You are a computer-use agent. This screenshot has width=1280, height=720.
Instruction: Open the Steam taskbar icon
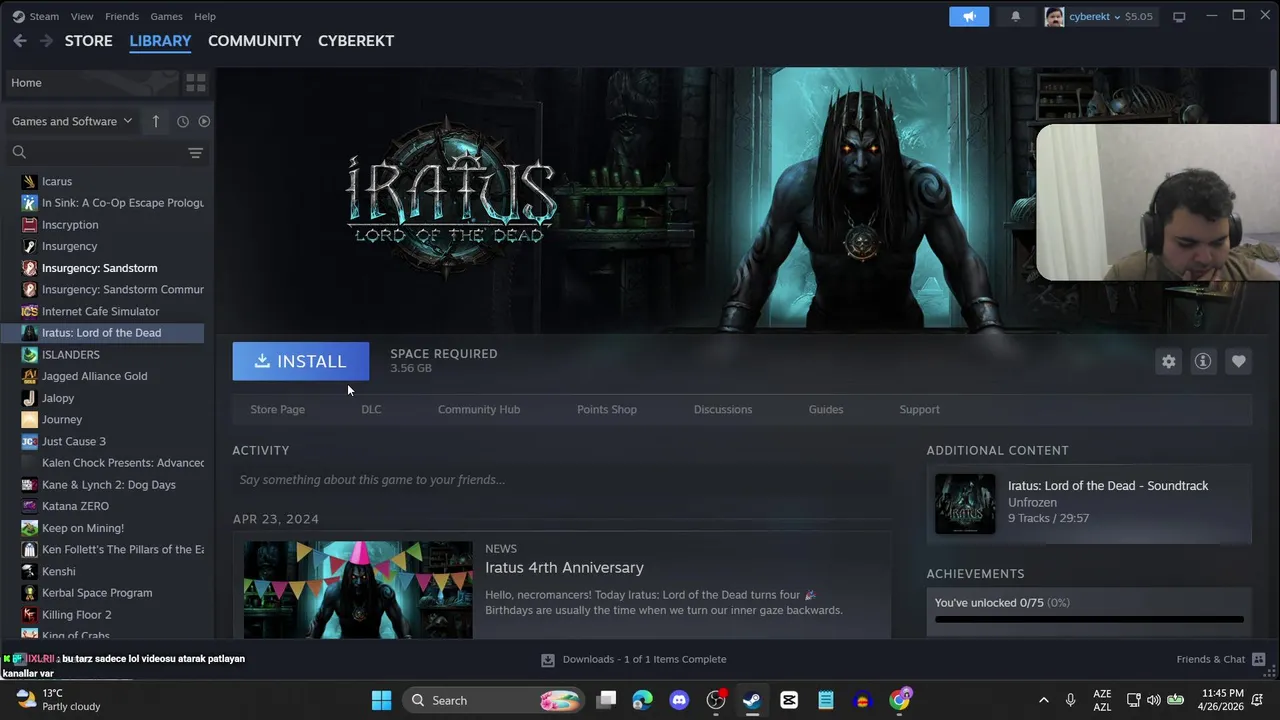[x=752, y=700]
